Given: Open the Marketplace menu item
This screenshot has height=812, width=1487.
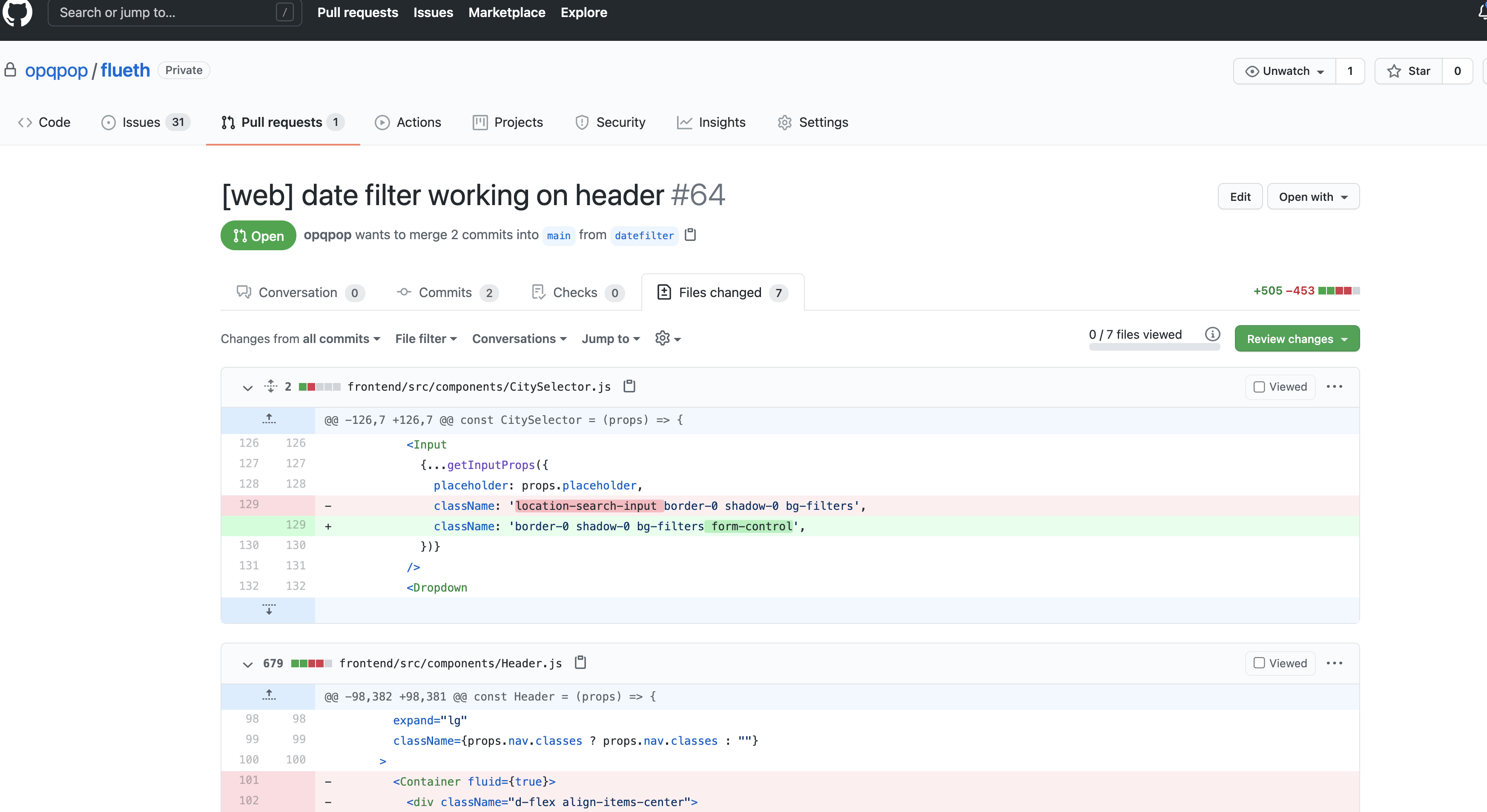Looking at the screenshot, I should (x=506, y=12).
